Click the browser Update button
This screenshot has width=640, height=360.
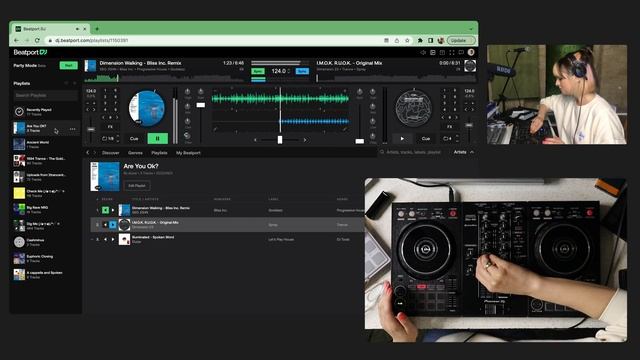(x=461, y=40)
